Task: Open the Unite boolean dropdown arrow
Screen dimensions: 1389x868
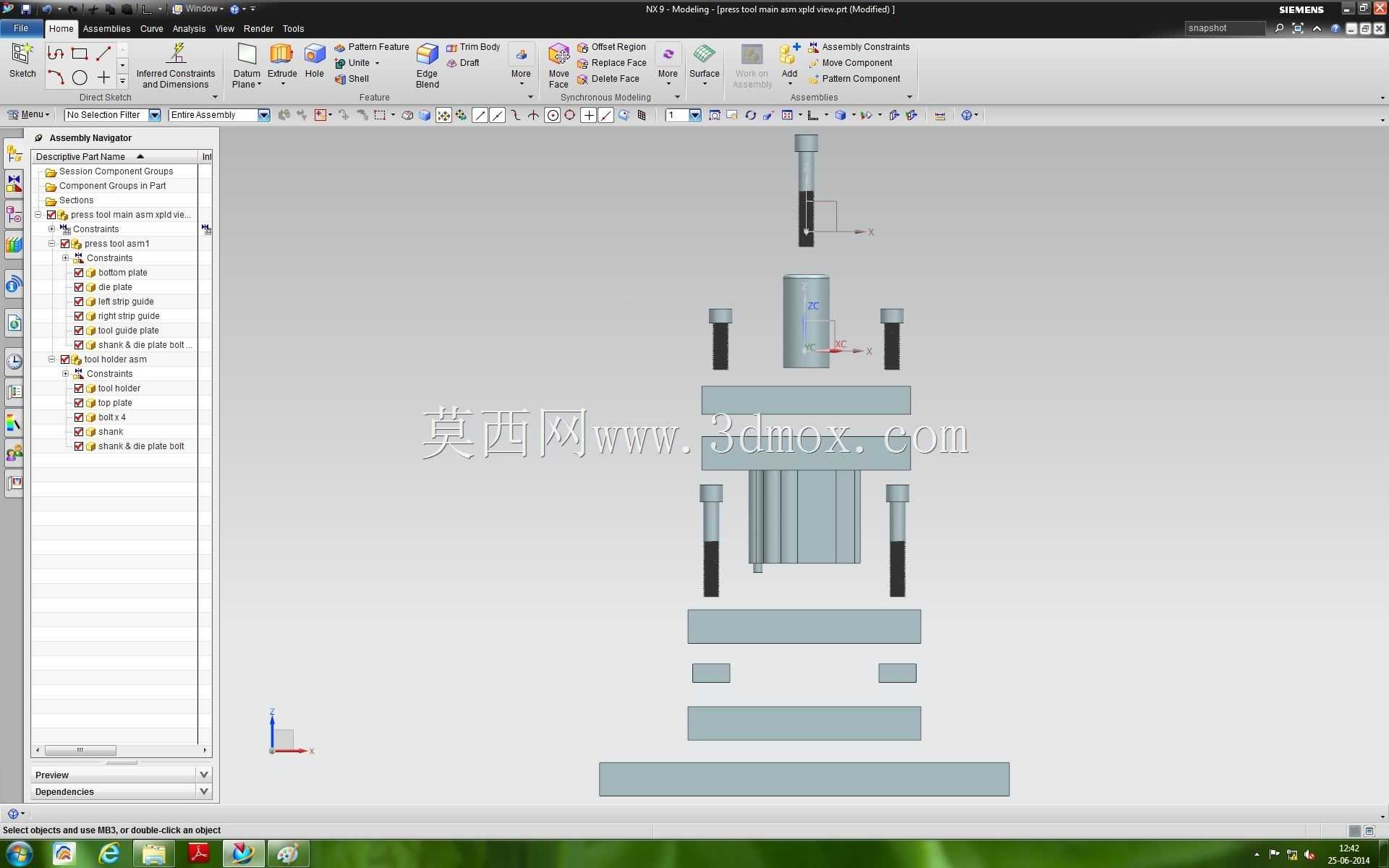Action: 377,64
